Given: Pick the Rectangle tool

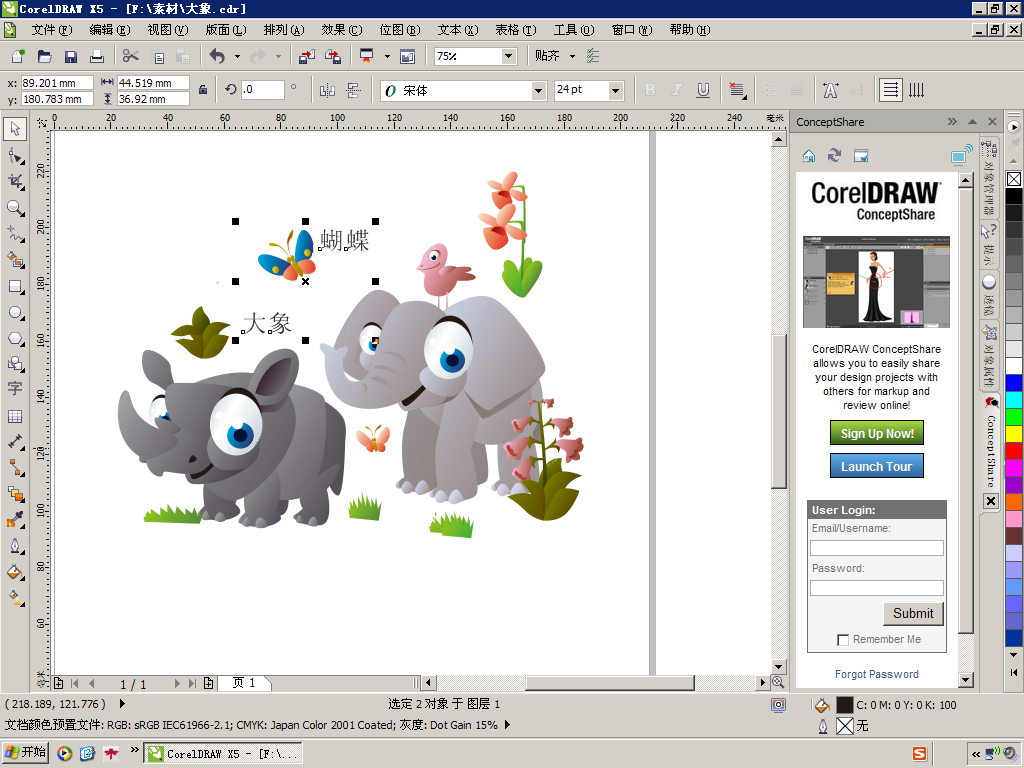Looking at the screenshot, I should coord(15,286).
